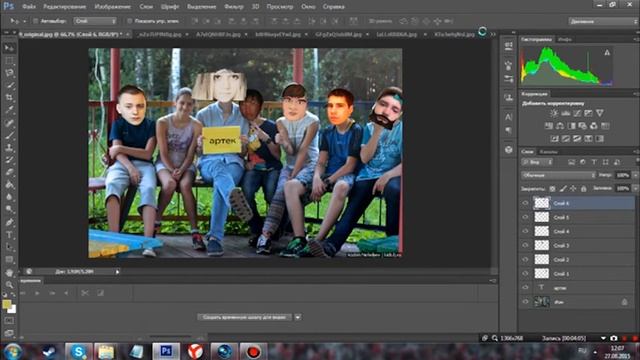
Task: Select the Lasso tool
Action: pos(9,73)
